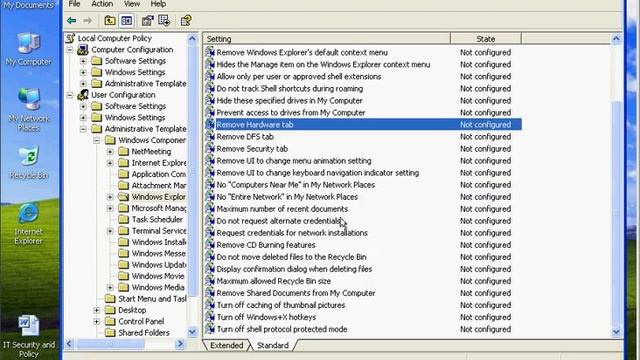
Task: Click right arrow of tree horizontal scrollbar
Action: 180,344
